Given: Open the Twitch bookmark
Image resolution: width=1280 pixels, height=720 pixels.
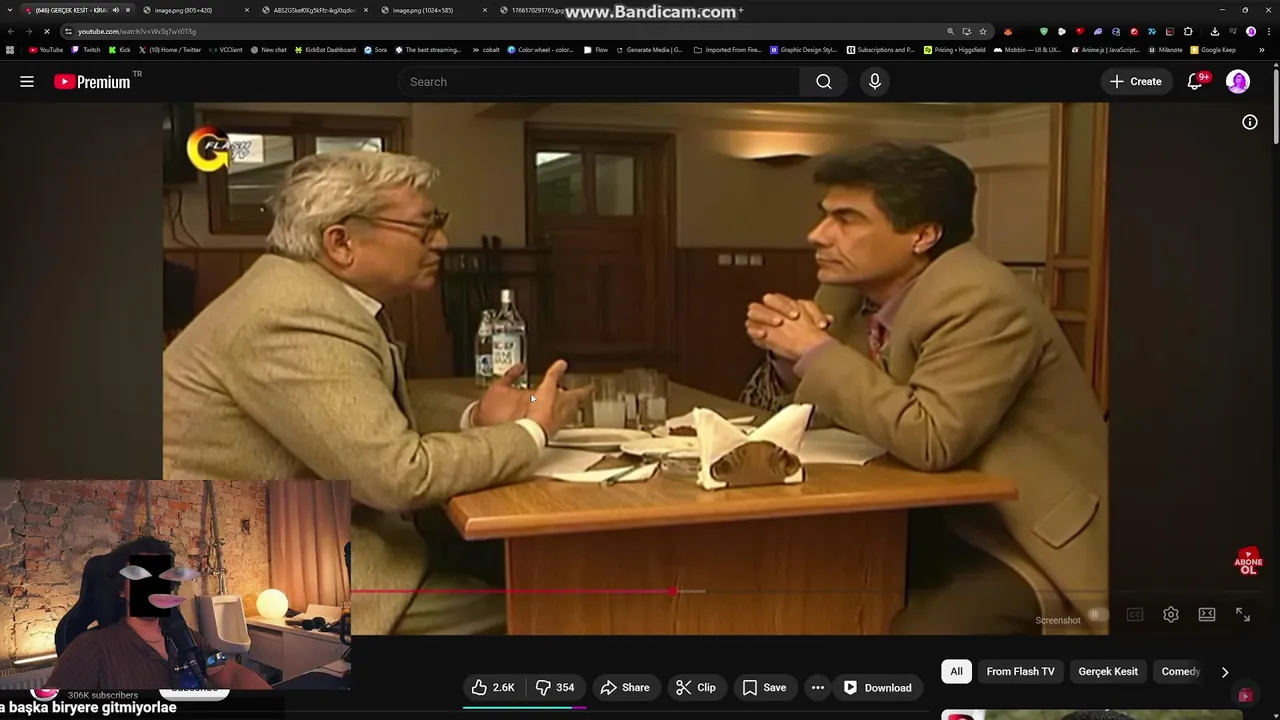Looking at the screenshot, I should tap(86, 49).
